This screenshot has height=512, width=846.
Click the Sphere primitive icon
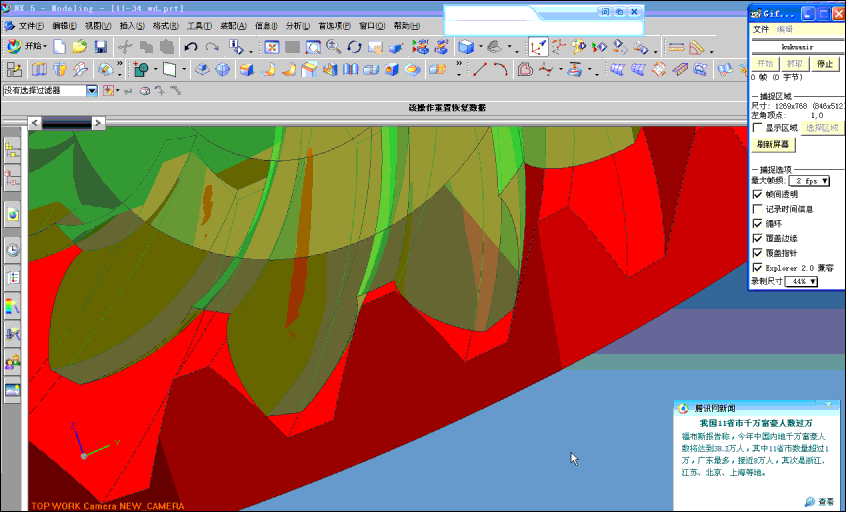(x=222, y=70)
